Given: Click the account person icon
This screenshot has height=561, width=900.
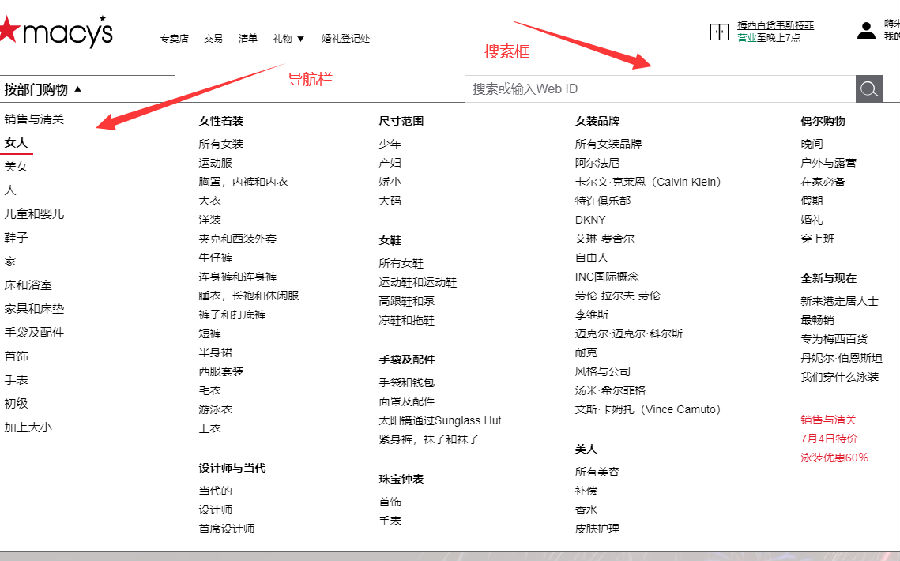Looking at the screenshot, I should click(x=866, y=30).
